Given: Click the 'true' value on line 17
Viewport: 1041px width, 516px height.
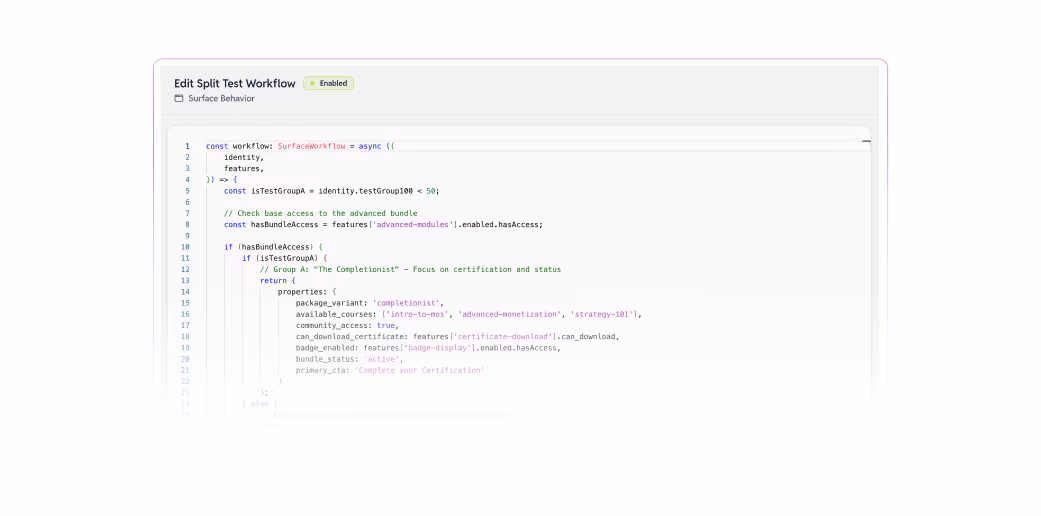Looking at the screenshot, I should (386, 325).
